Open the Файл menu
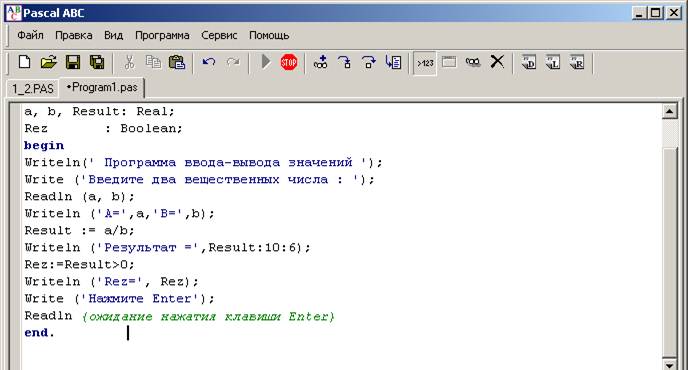 (x=30, y=35)
